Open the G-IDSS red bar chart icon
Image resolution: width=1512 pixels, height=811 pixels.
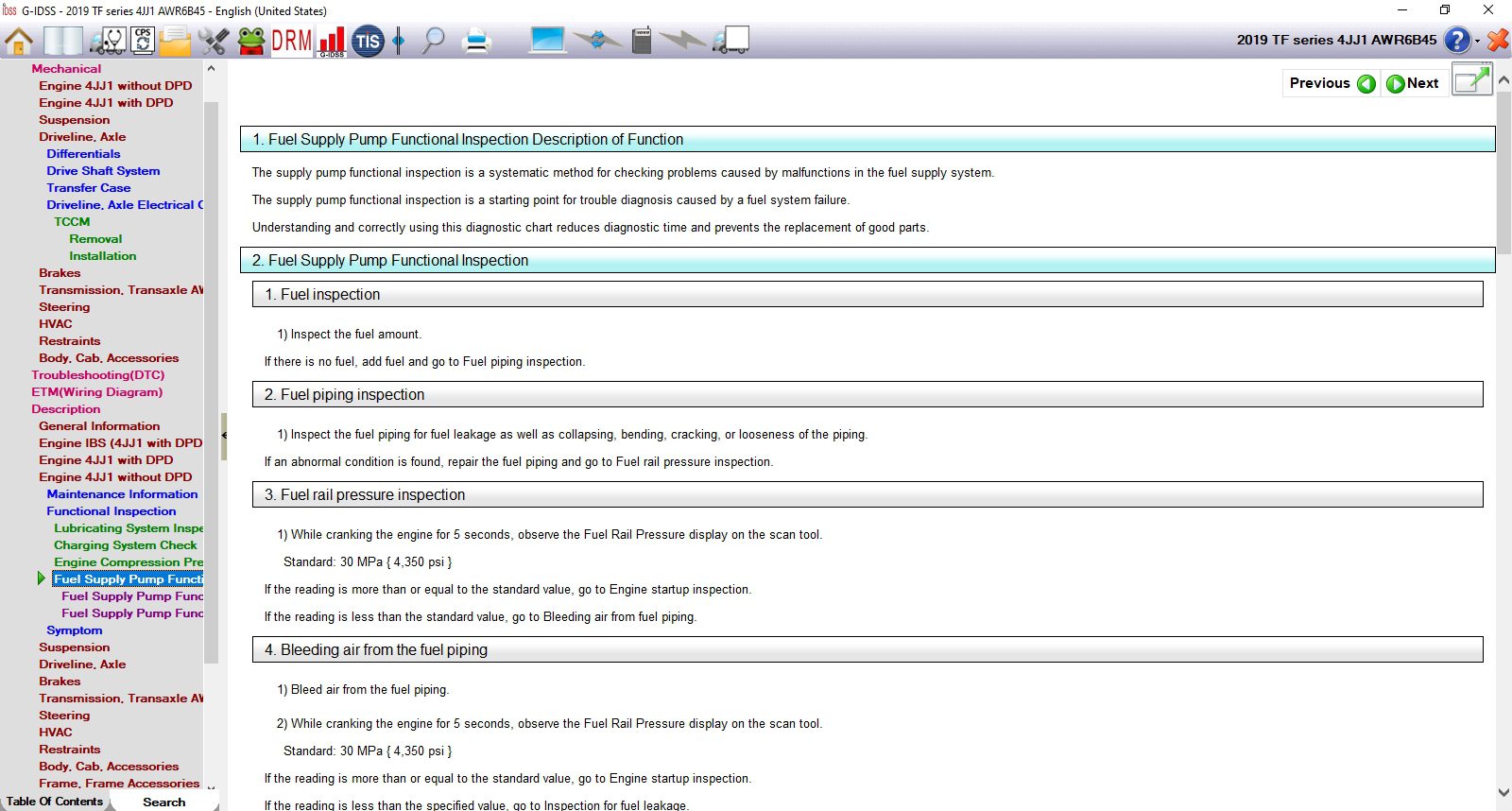click(x=332, y=42)
